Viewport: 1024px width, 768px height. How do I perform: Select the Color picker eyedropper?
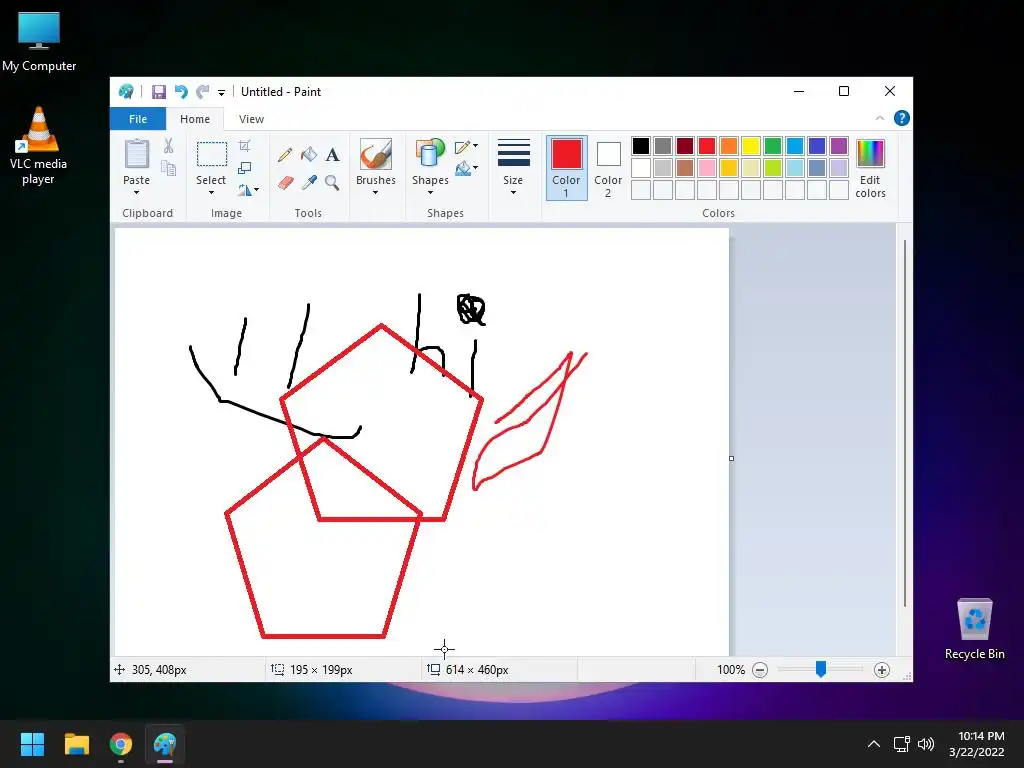coord(309,182)
